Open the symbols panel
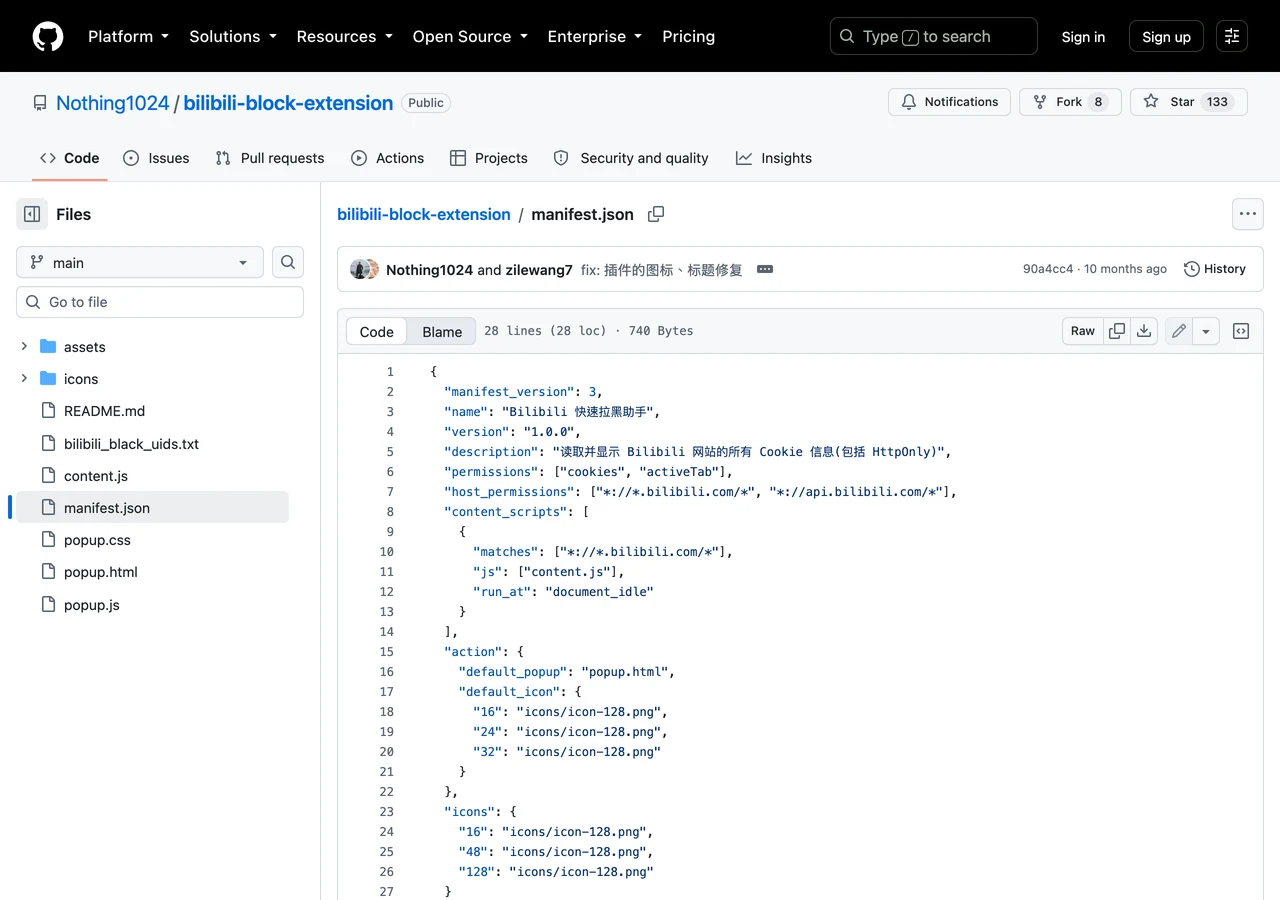This screenshot has height=900, width=1280. (1241, 331)
